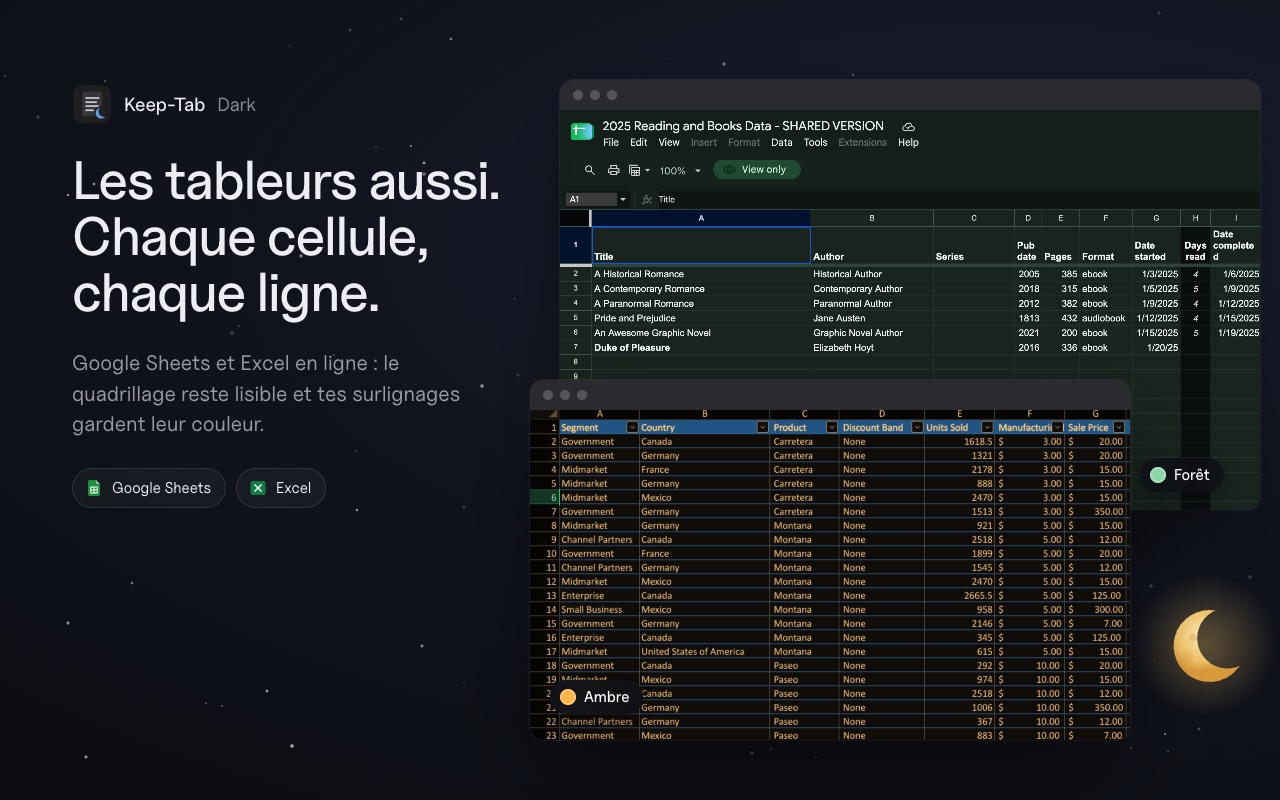Open the A1 name box dropdown
The width and height of the screenshot is (1280, 800).
[623, 199]
